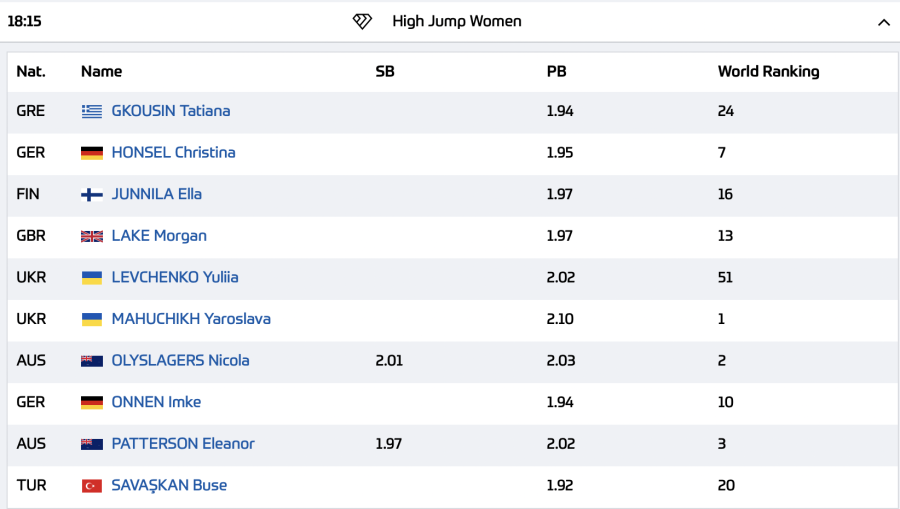Open HONSEL Christina athlete link
The image size is (900, 509).
tap(173, 153)
